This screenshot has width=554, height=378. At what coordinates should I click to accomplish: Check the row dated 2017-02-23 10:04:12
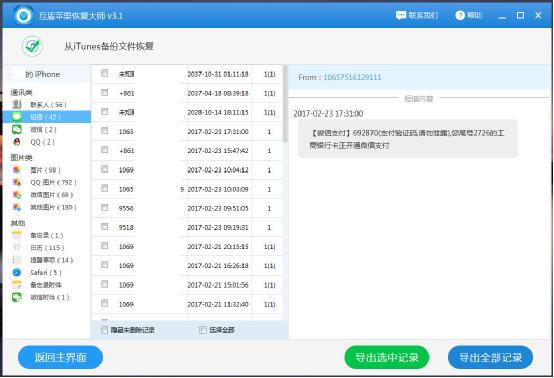tap(104, 169)
